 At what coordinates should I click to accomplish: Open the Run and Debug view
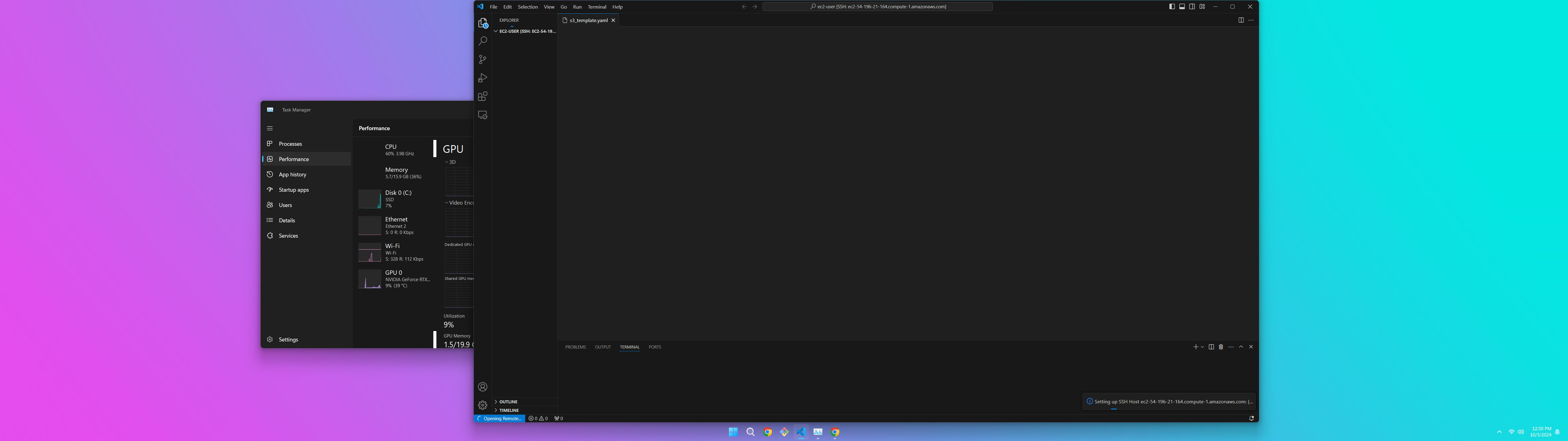point(482,78)
